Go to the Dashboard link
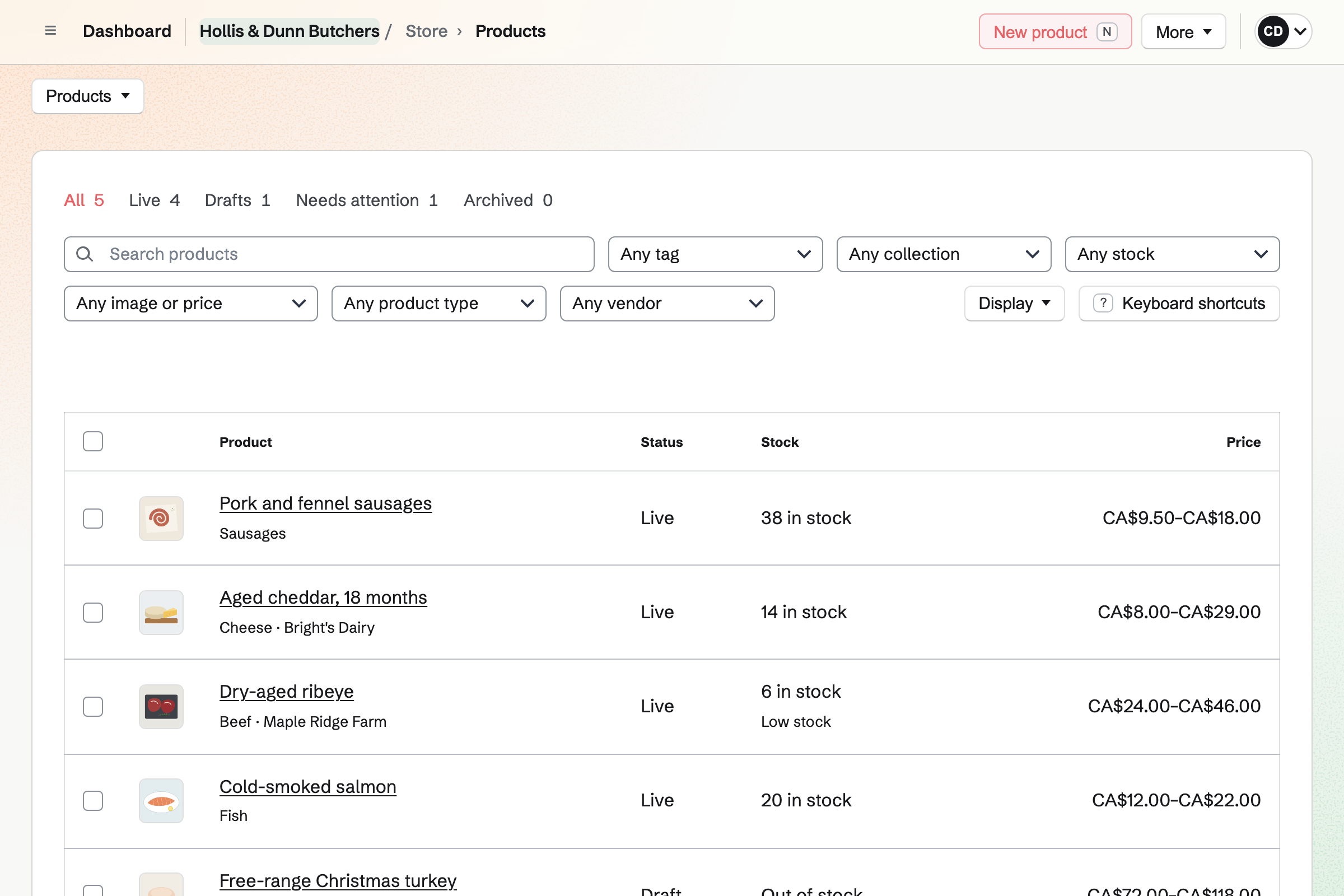 [x=127, y=31]
